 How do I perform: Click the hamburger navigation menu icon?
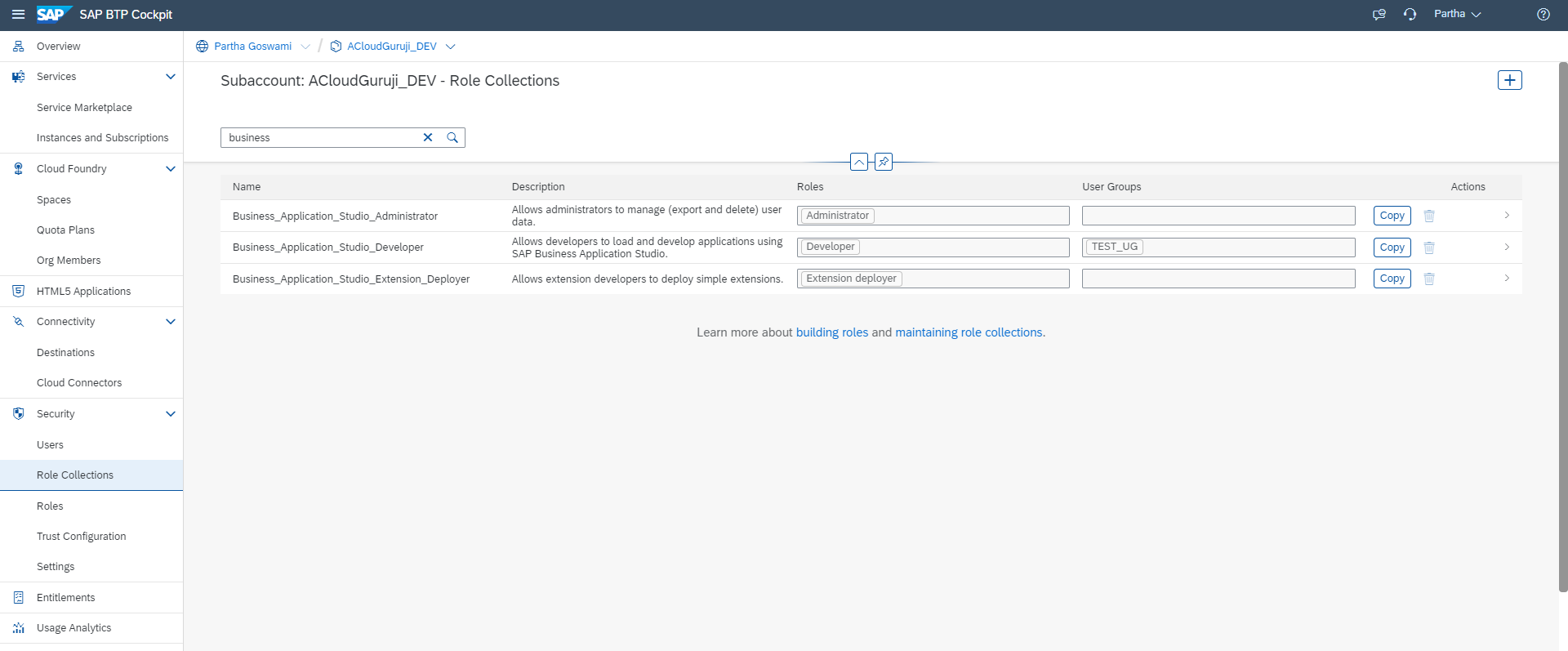click(x=18, y=15)
